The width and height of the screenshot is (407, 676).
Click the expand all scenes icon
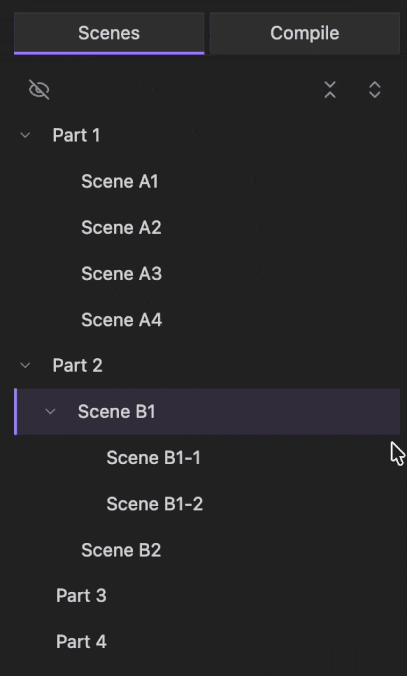click(x=375, y=90)
